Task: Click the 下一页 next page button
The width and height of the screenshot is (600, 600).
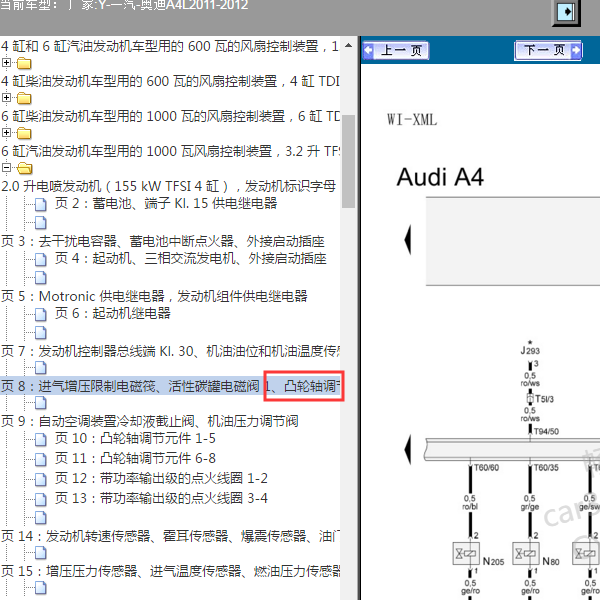Action: (548, 50)
